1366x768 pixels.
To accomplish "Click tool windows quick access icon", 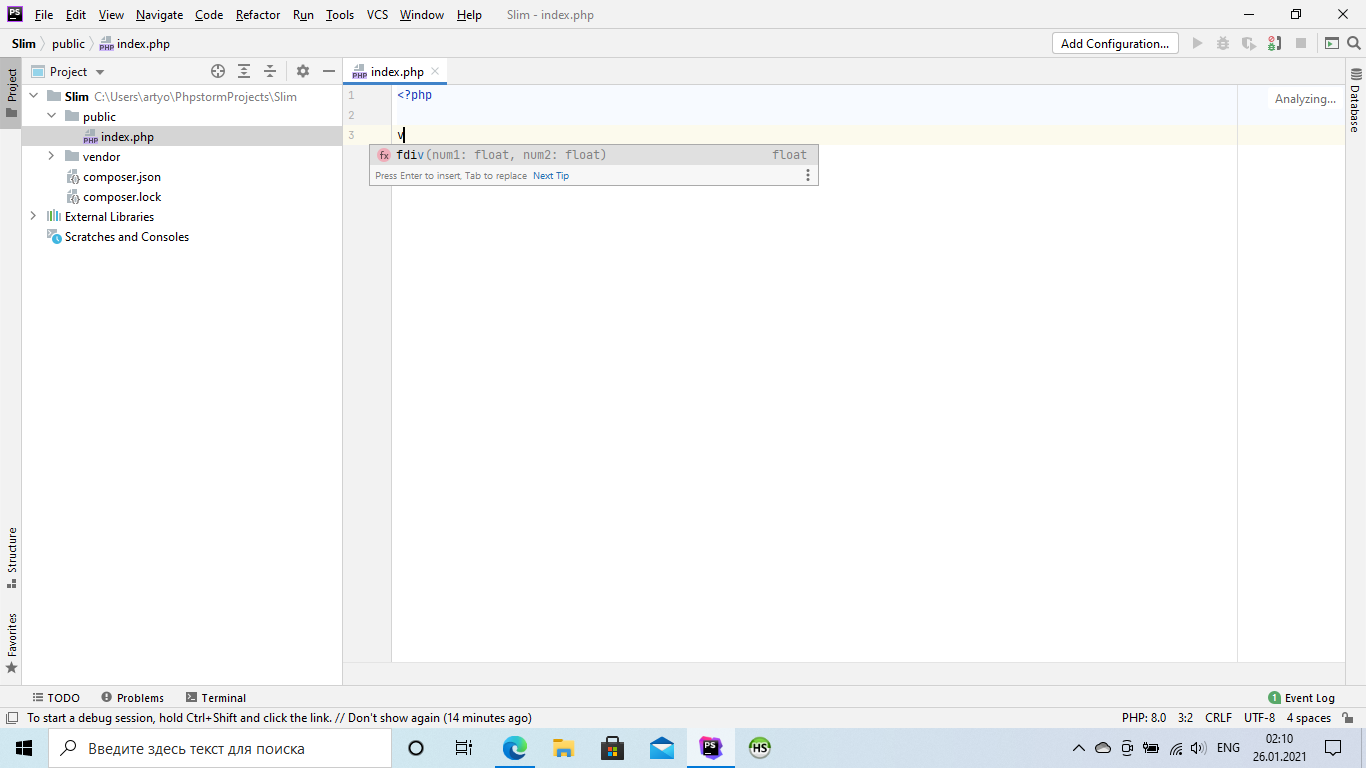I will tap(11, 718).
